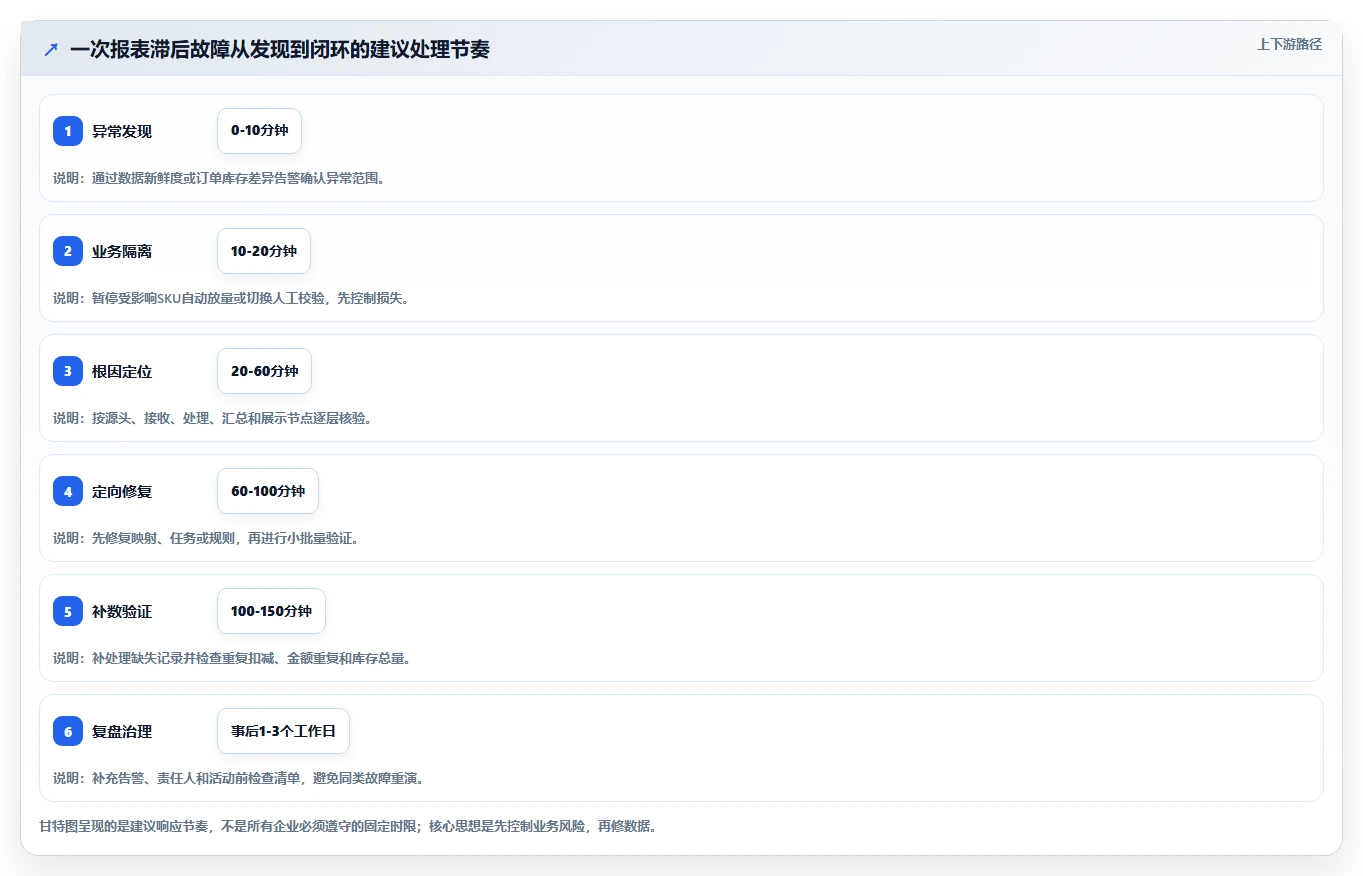The width and height of the screenshot is (1363, 876).
Task: Click the description about 数据新鲜度或订单库存差异告警
Action: pyautogui.click(x=219, y=178)
